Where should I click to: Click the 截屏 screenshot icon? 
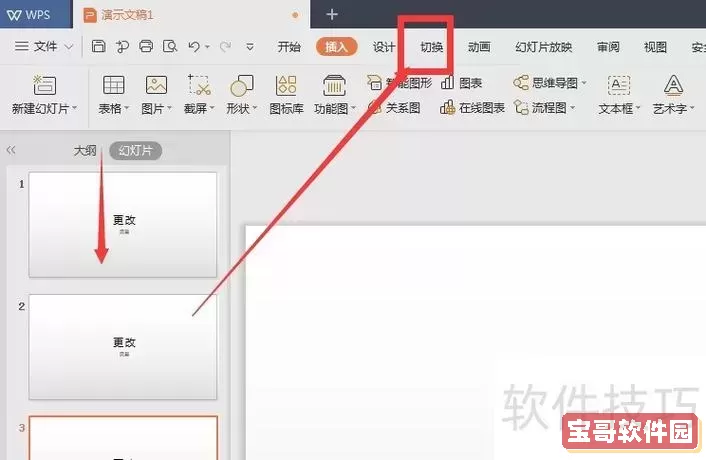pyautogui.click(x=199, y=85)
